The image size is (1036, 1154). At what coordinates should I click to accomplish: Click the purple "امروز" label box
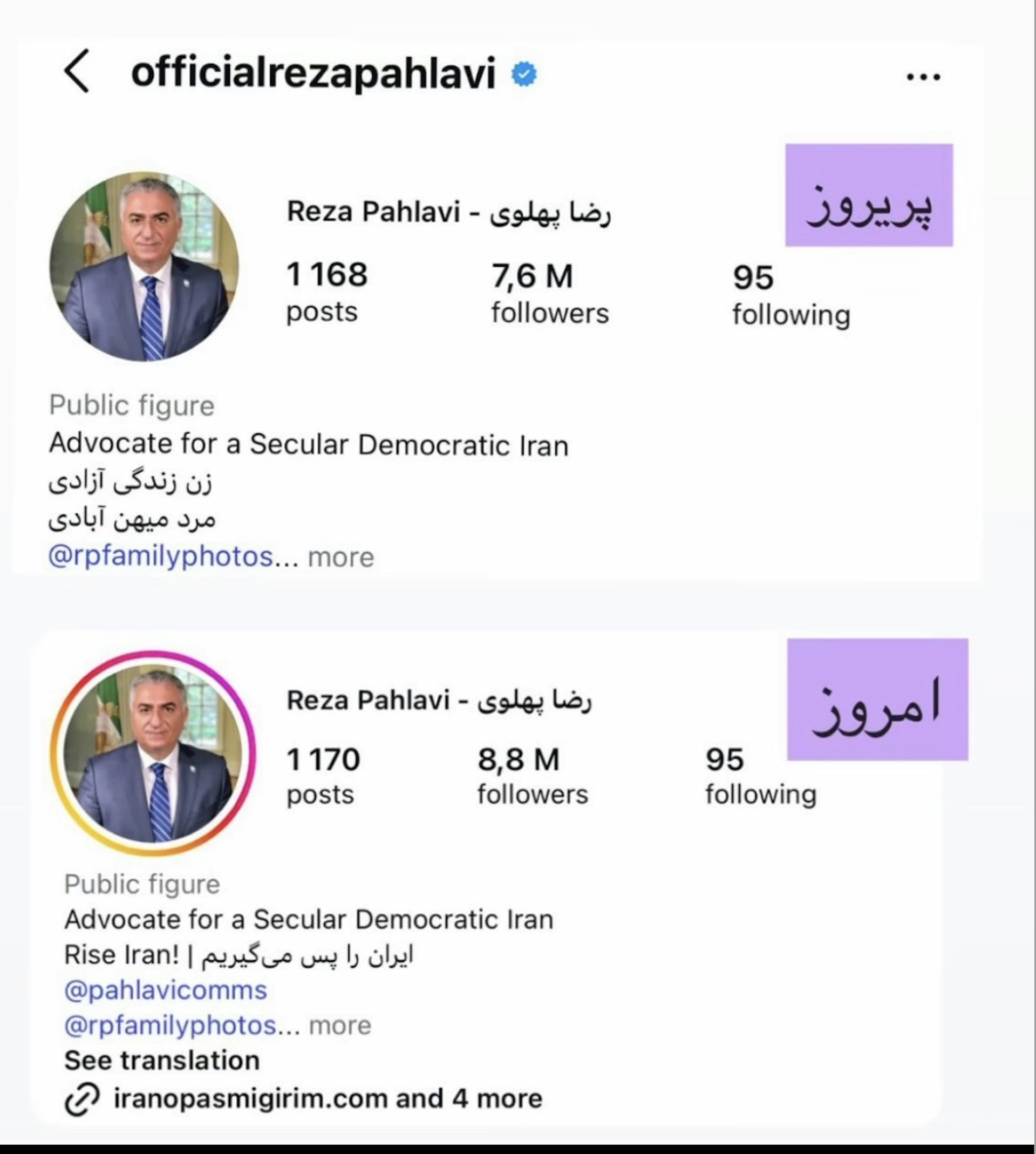click(877, 699)
